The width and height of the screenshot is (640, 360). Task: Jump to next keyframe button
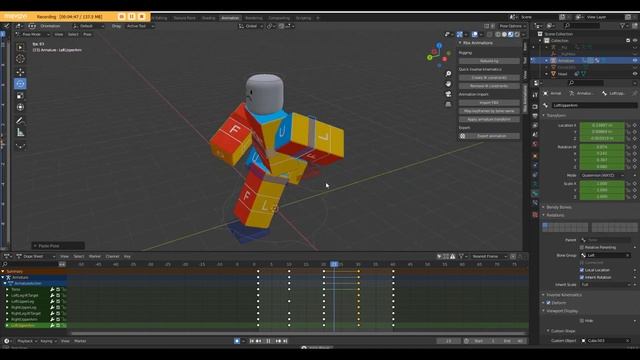click(278, 341)
